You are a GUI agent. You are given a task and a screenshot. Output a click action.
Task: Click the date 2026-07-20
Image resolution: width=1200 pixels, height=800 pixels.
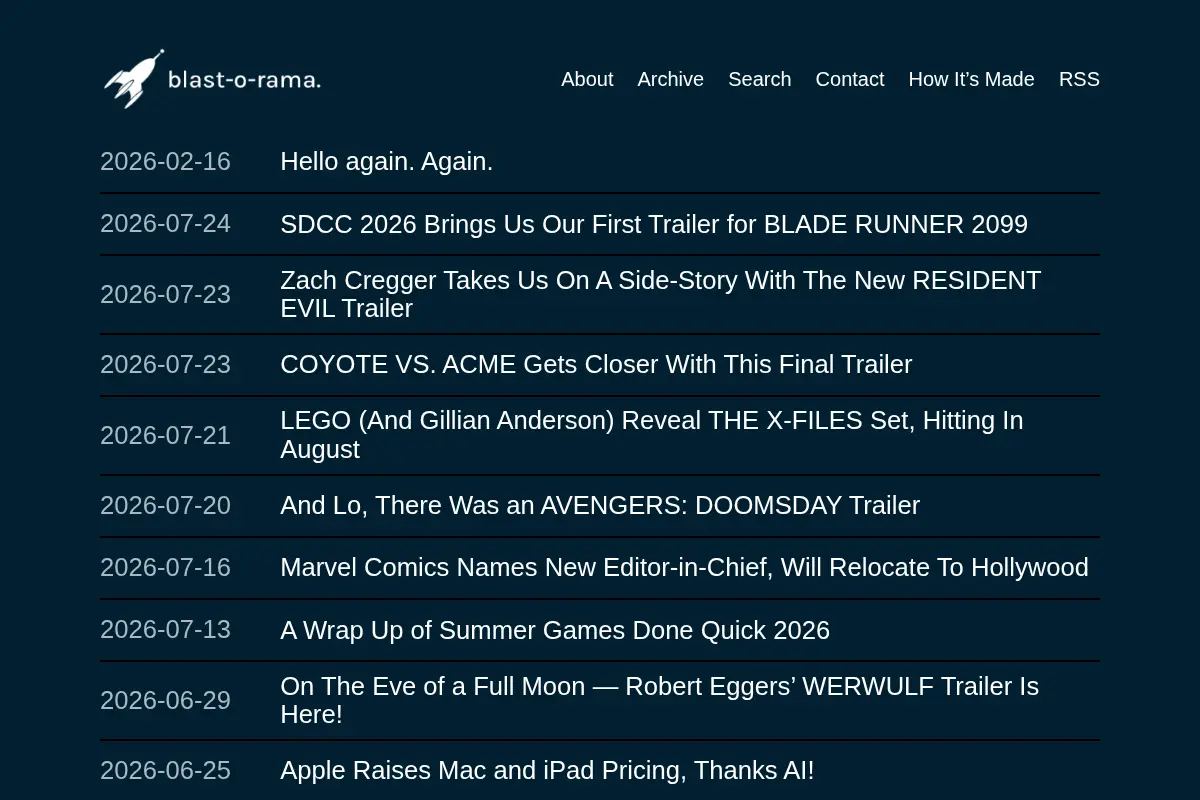(x=165, y=505)
